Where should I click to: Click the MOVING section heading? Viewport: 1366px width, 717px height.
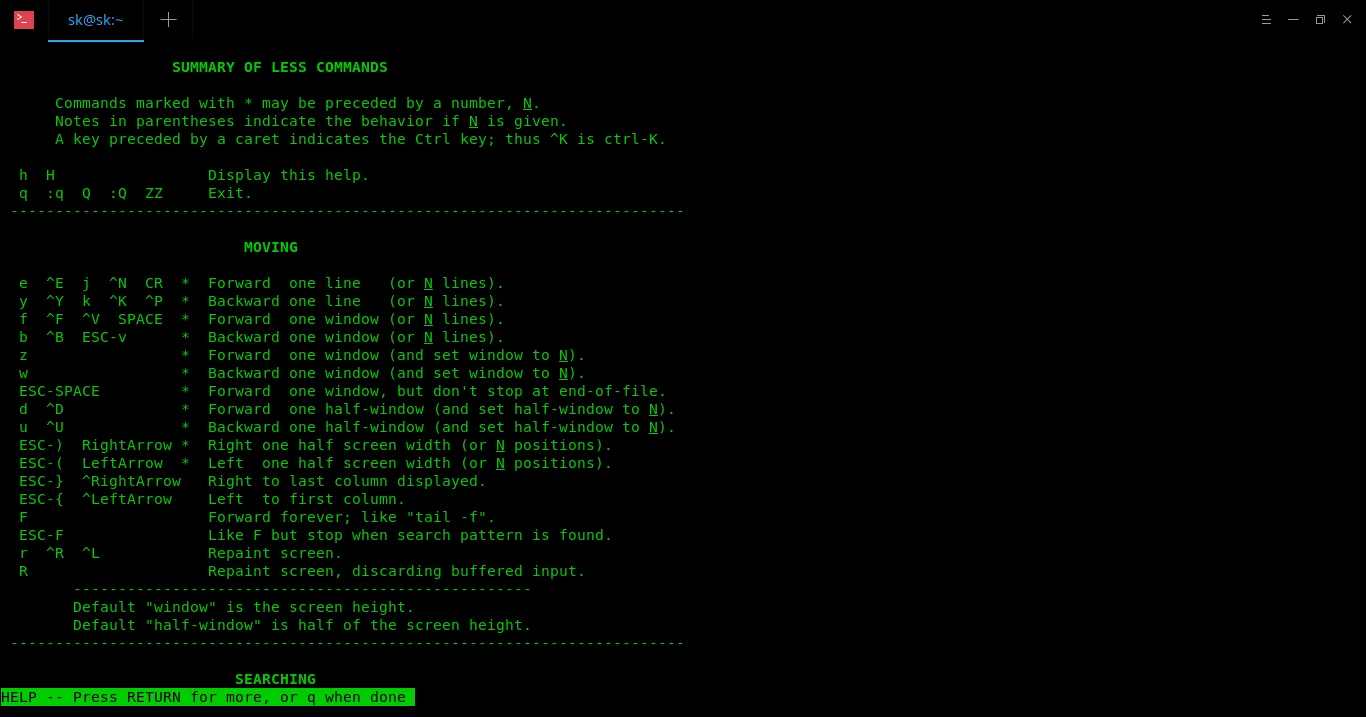(270, 247)
